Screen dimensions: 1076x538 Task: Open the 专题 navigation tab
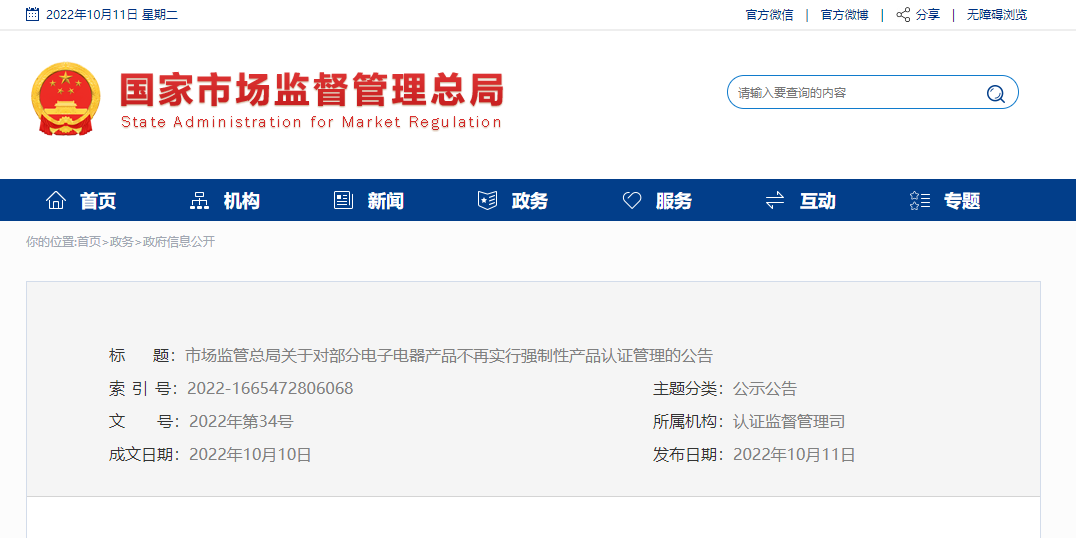click(962, 201)
